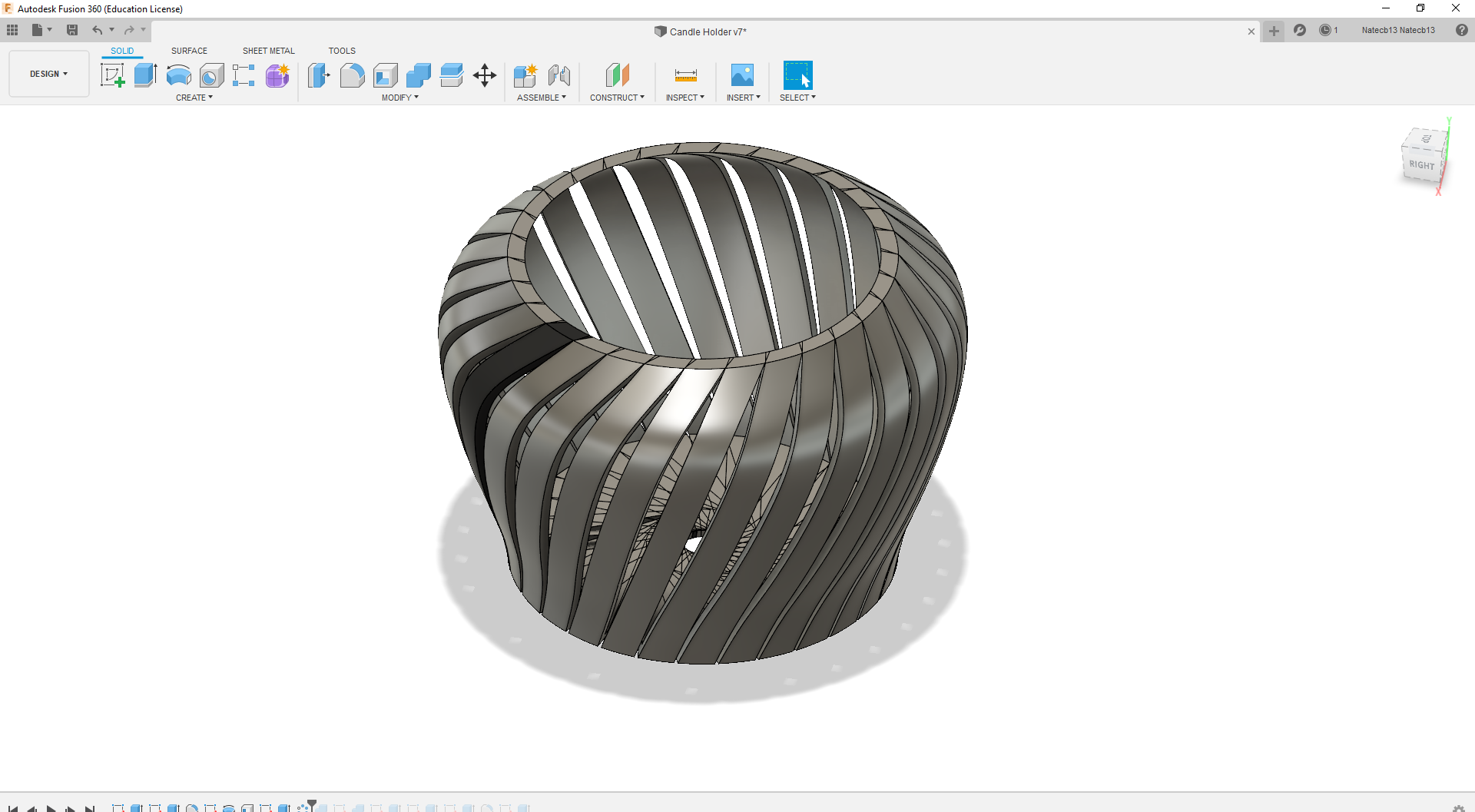Expand the MODIFY menu
This screenshot has width=1475, height=812.
(x=400, y=98)
